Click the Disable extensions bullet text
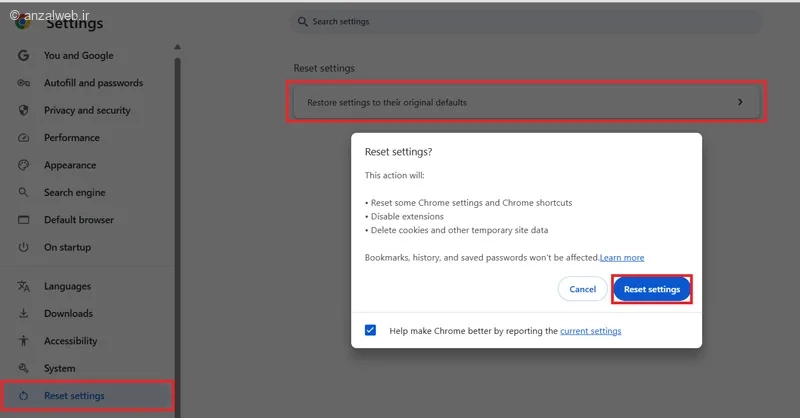 pyautogui.click(x=407, y=216)
